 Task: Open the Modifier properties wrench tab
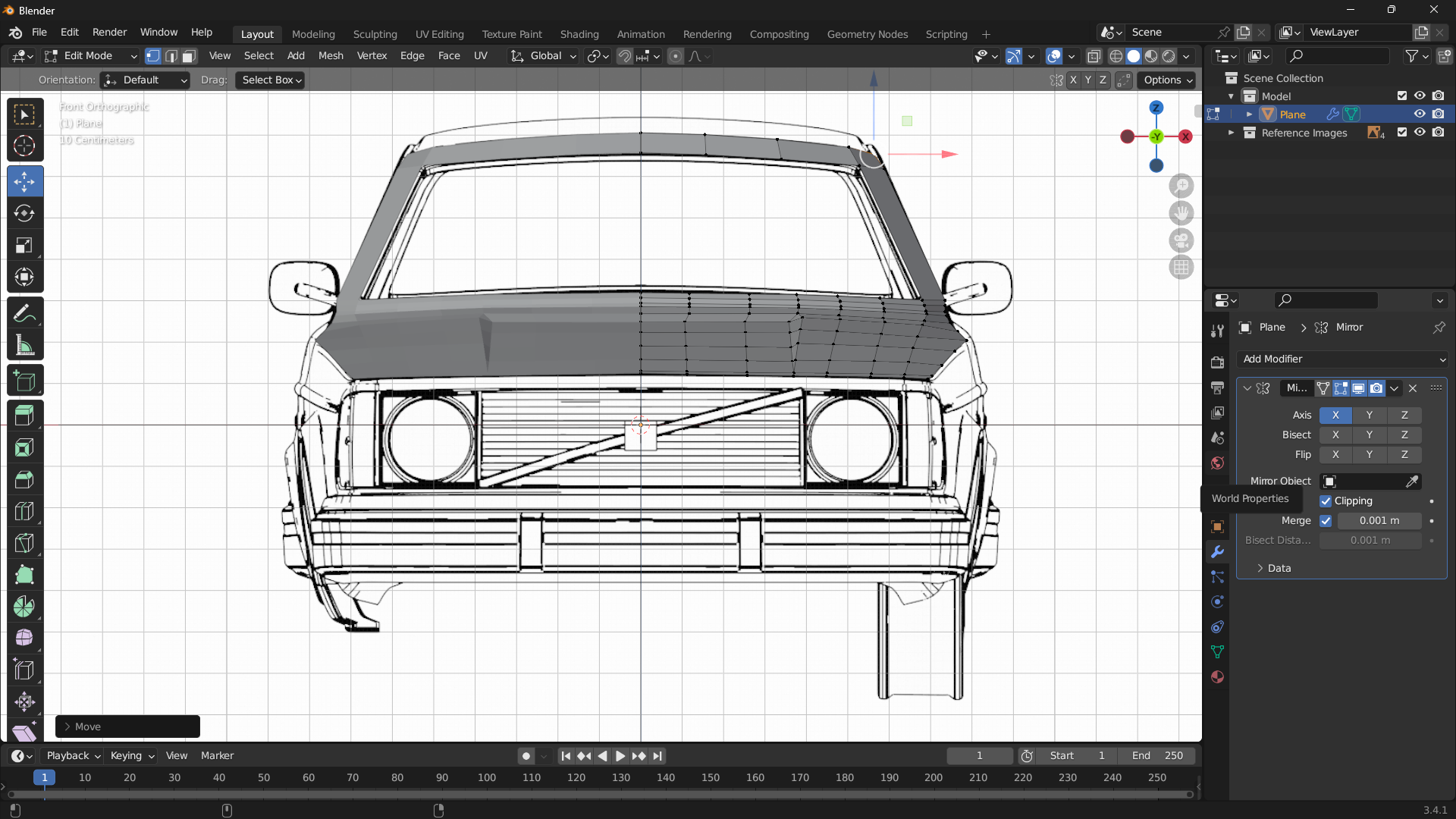point(1217,552)
